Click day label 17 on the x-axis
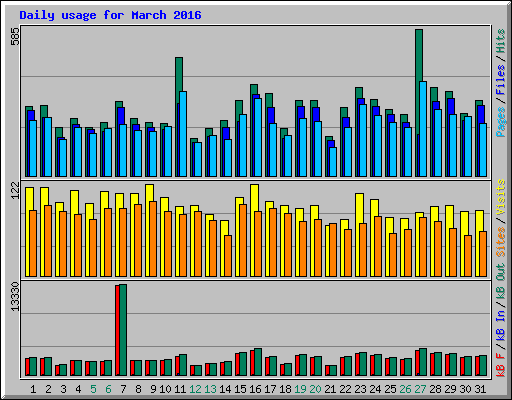The height and width of the screenshot is (400, 512). point(270,389)
